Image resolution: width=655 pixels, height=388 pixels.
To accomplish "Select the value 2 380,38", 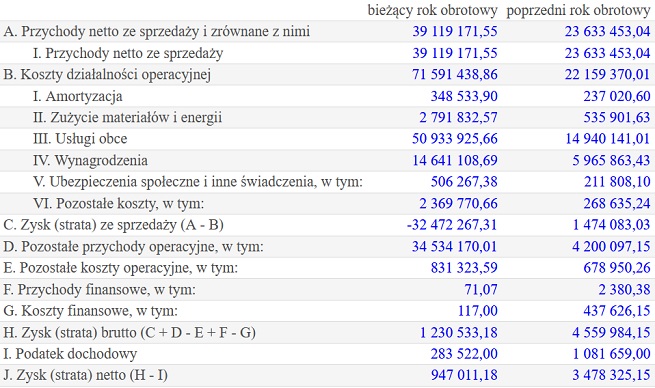I will [624, 290].
